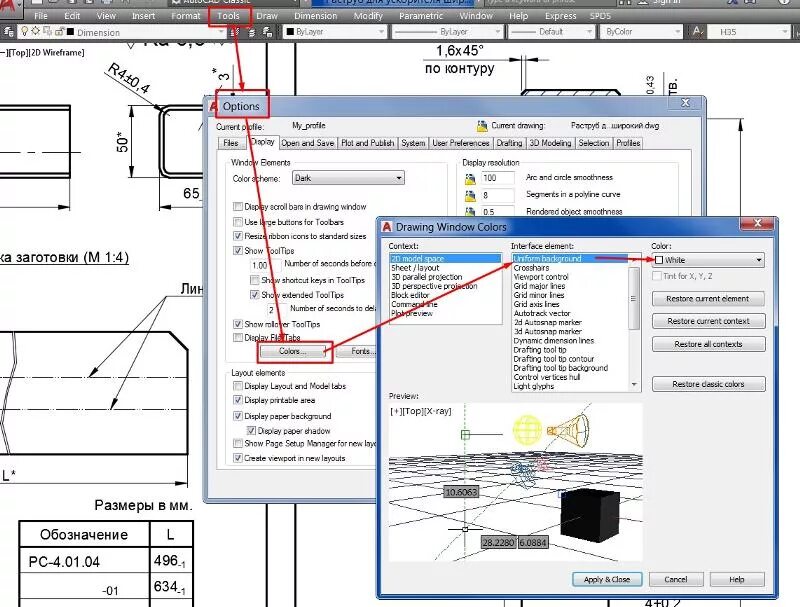
Task: Open the Parametric menu
Action: [421, 16]
